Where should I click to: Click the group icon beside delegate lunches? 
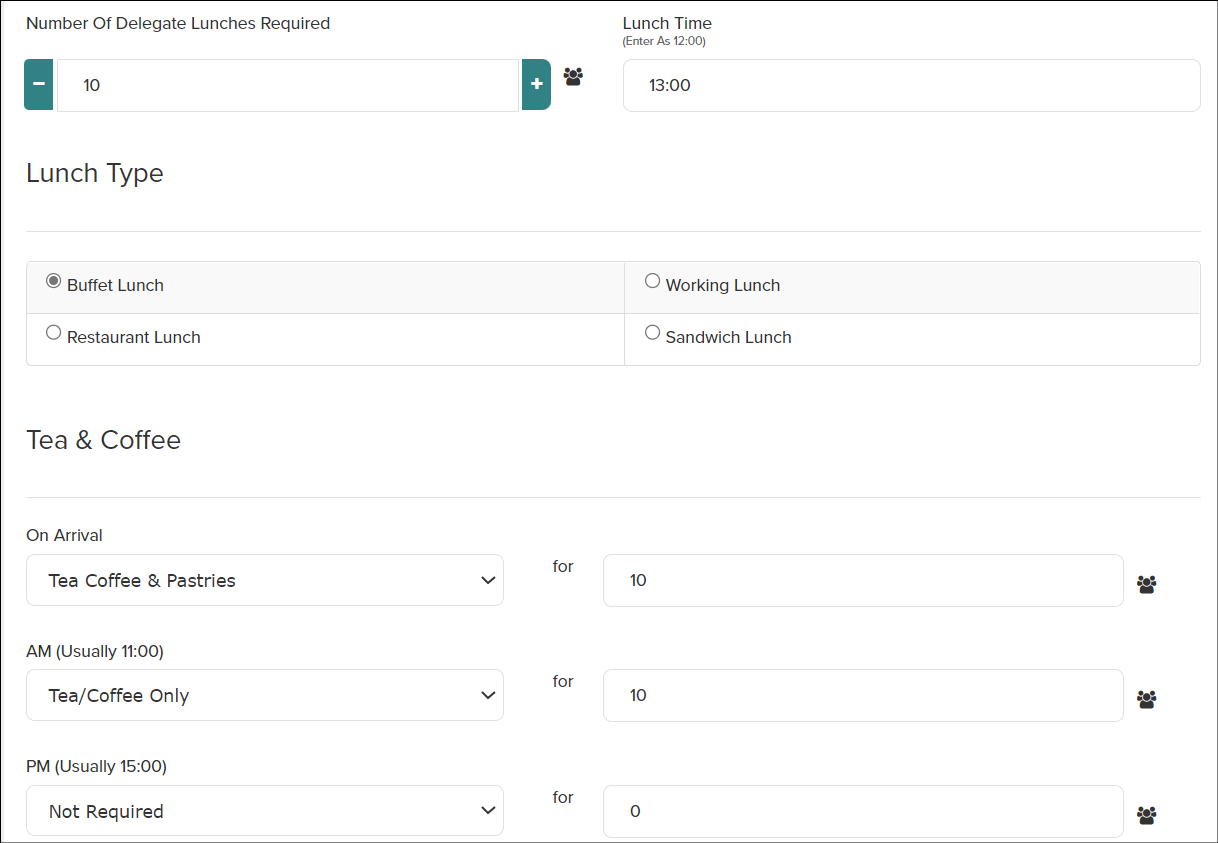573,76
